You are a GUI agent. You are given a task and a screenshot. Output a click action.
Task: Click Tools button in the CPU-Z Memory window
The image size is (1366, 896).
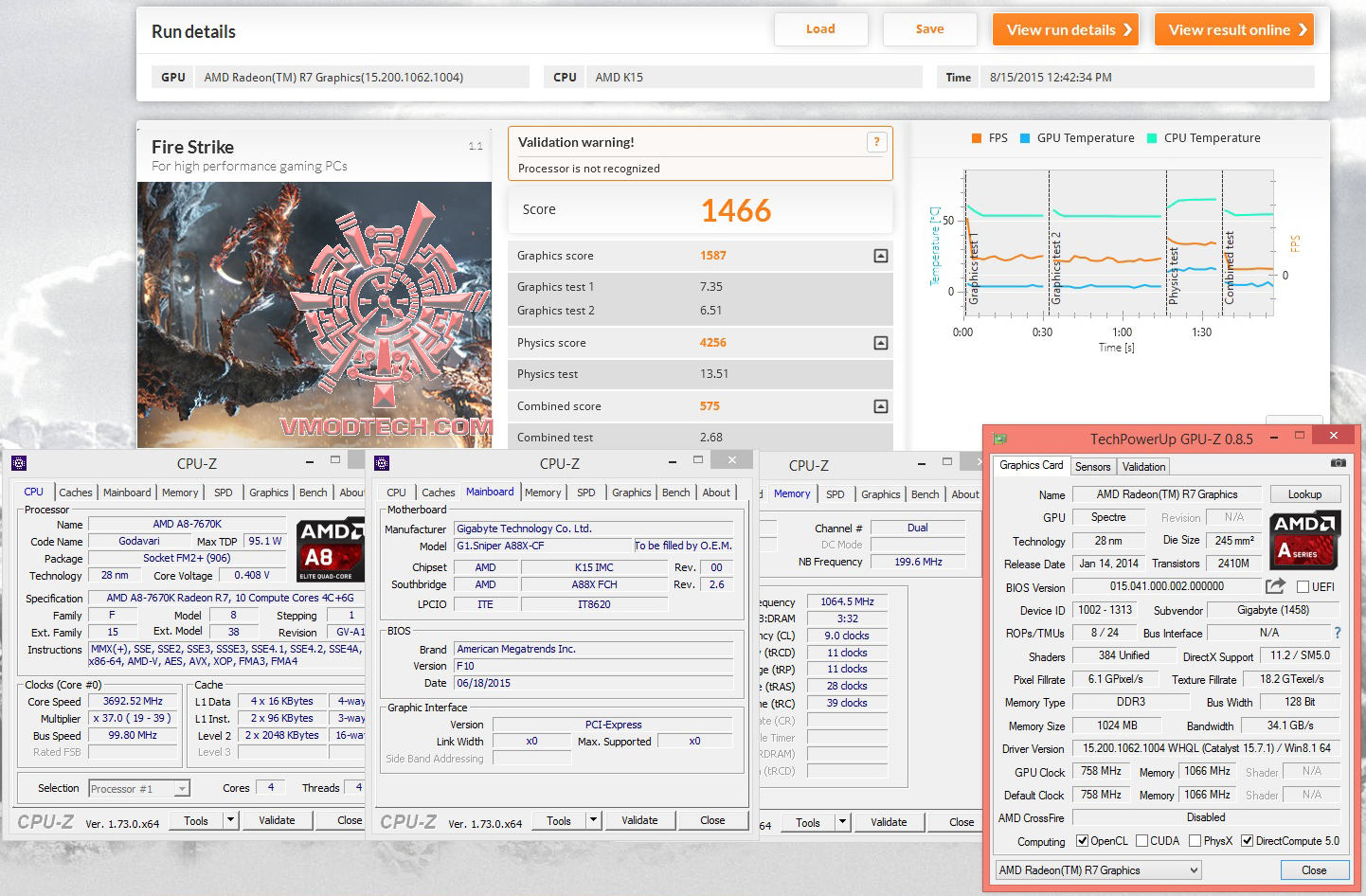pyautogui.click(x=808, y=822)
